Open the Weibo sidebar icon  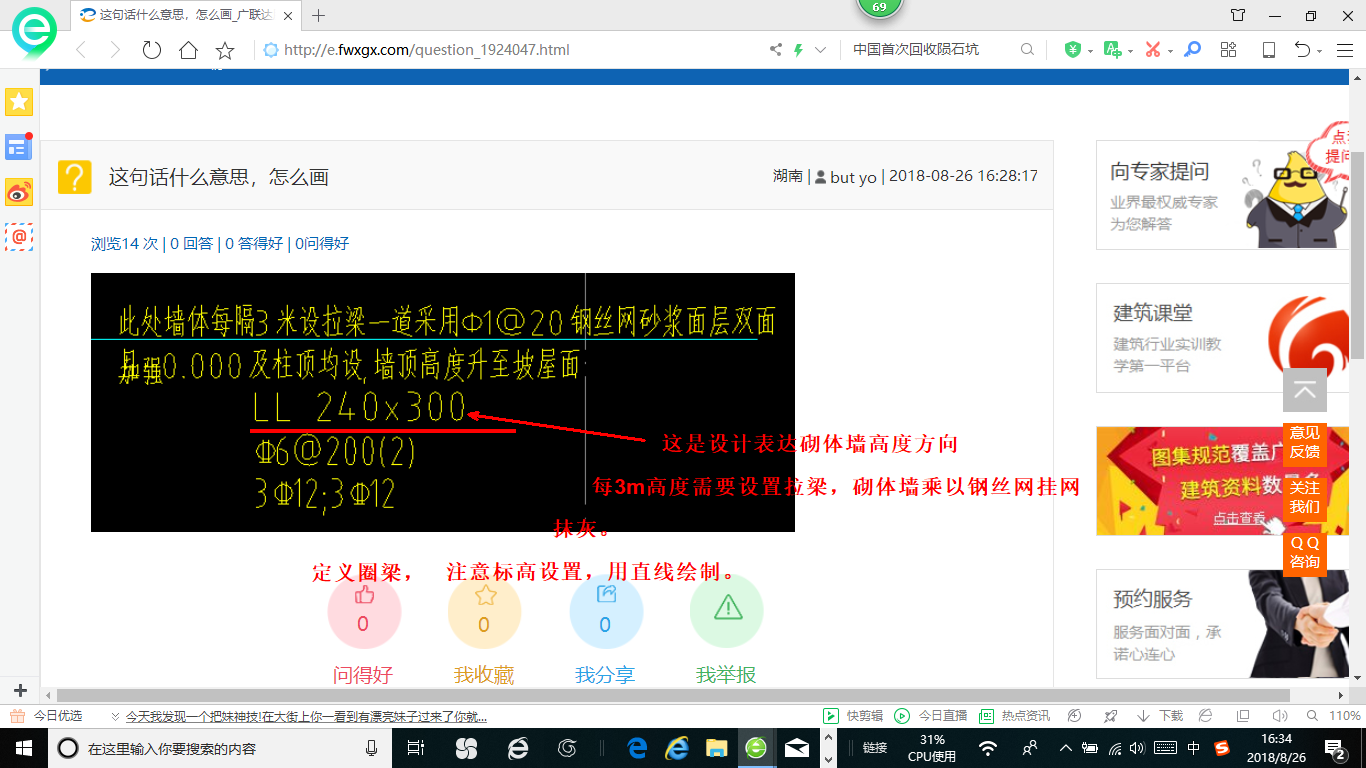[19, 192]
